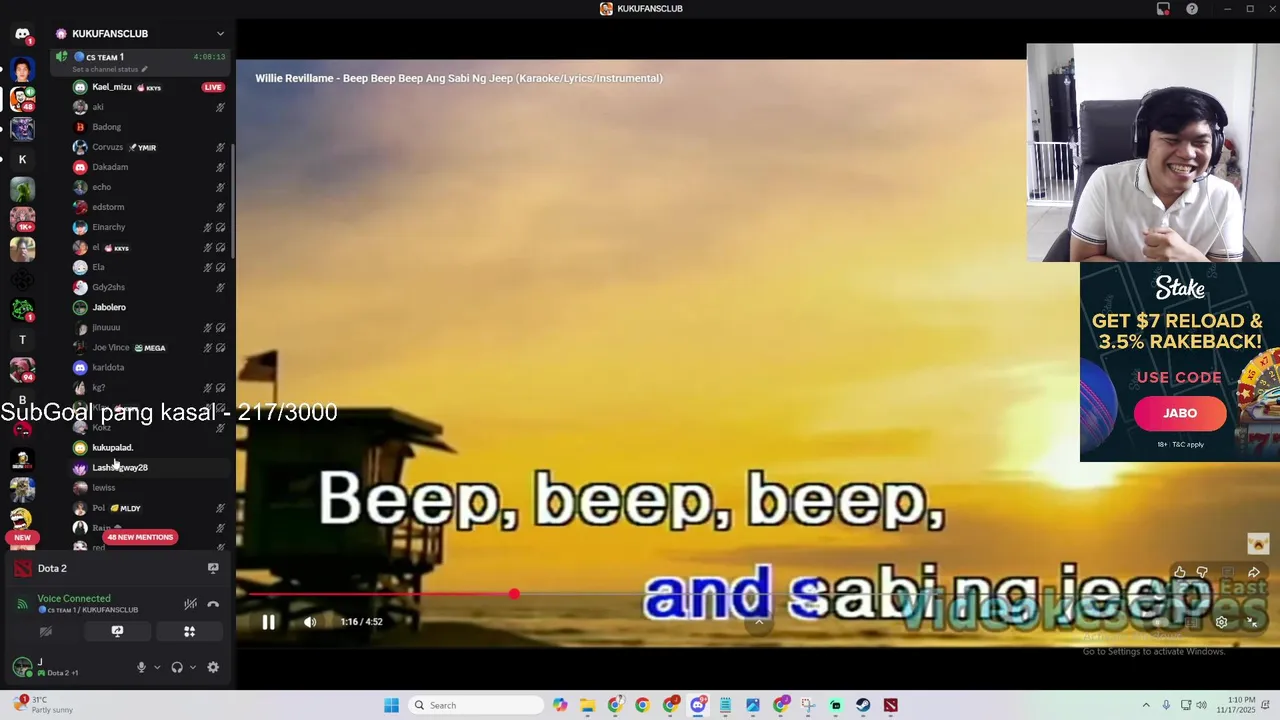Click taskbar Search box
The image size is (1280, 720).
tap(476, 705)
